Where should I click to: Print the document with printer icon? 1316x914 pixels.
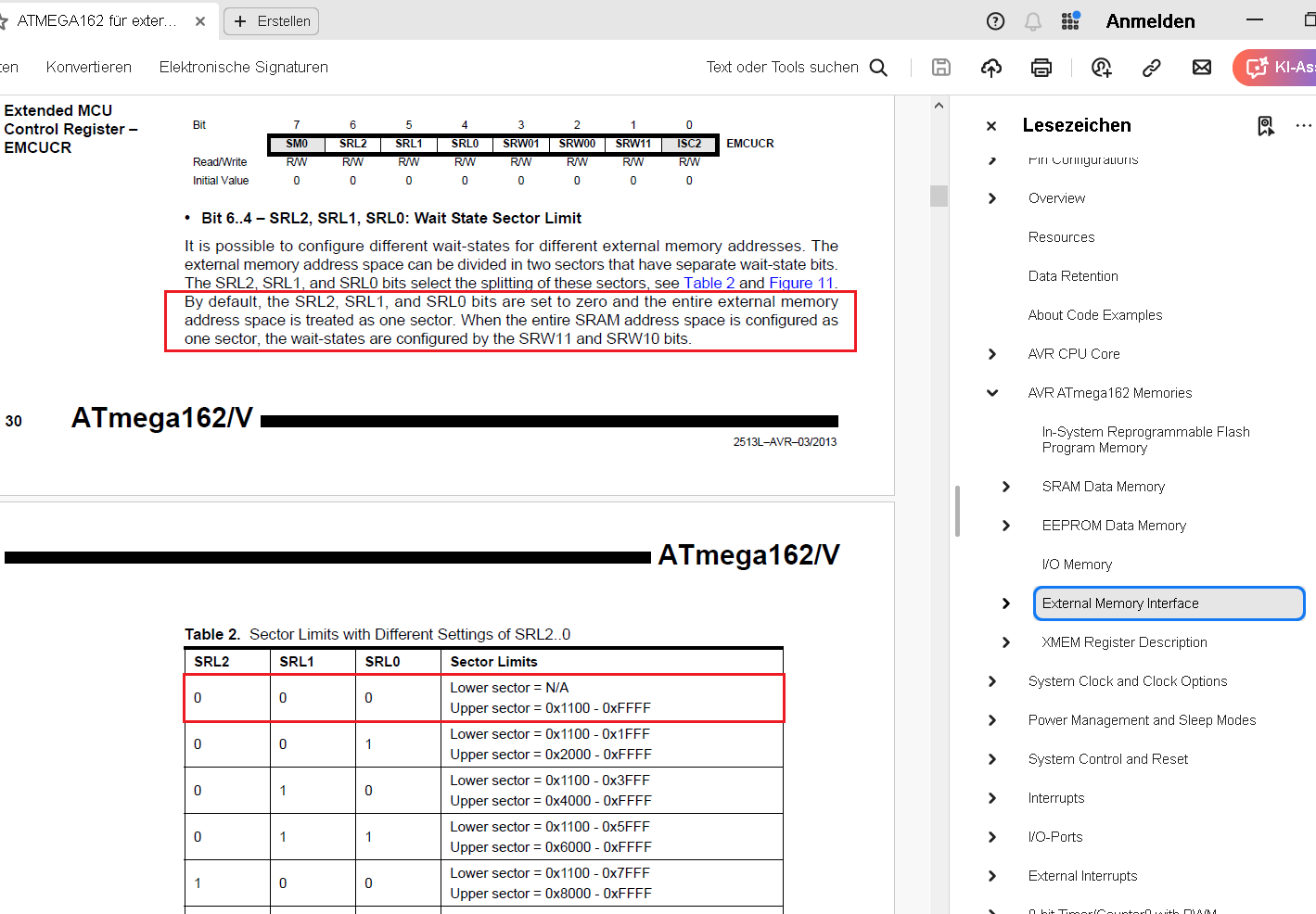1041,67
